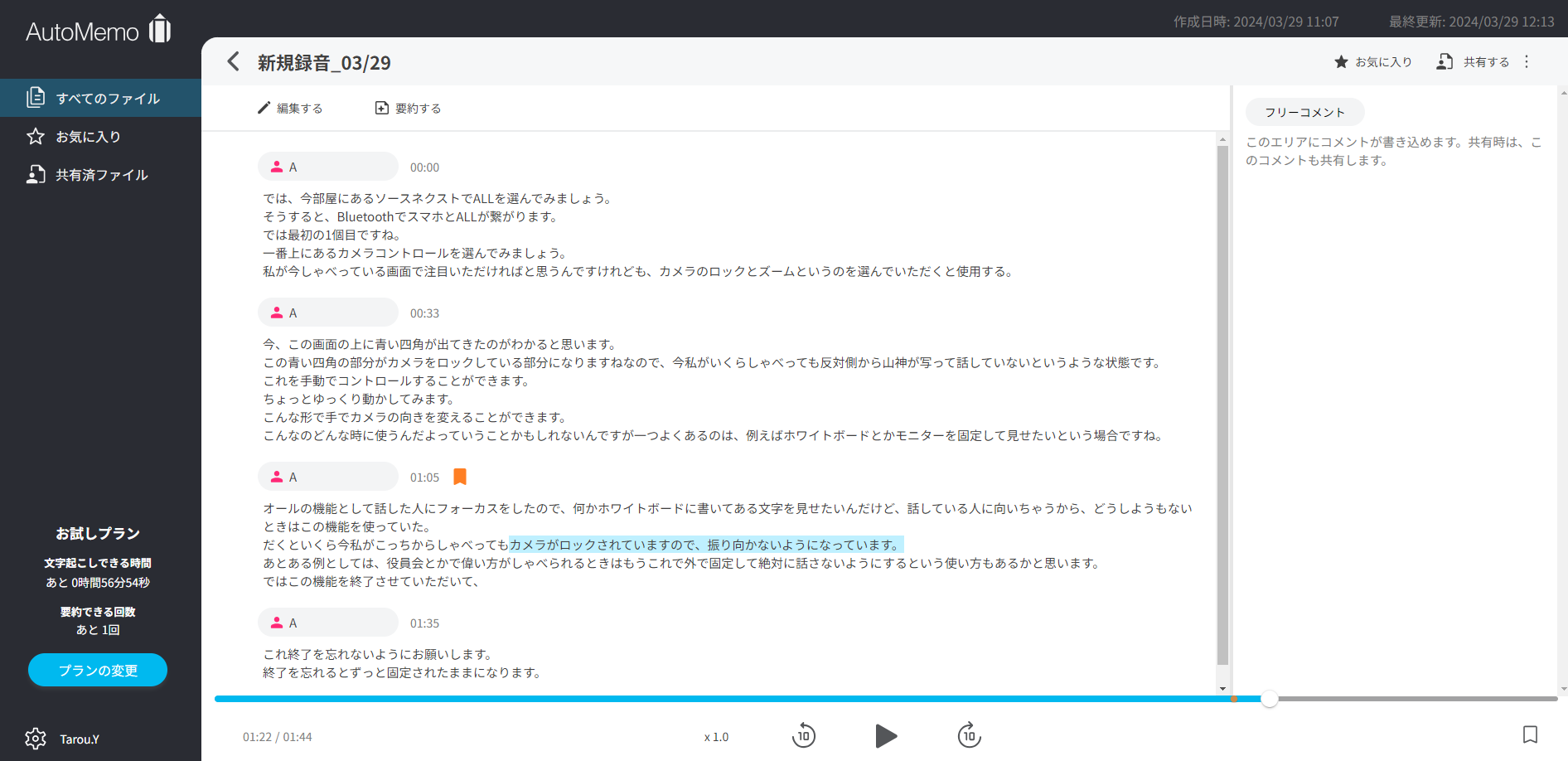
Task: Click 要約する summarize button
Action: click(x=408, y=109)
